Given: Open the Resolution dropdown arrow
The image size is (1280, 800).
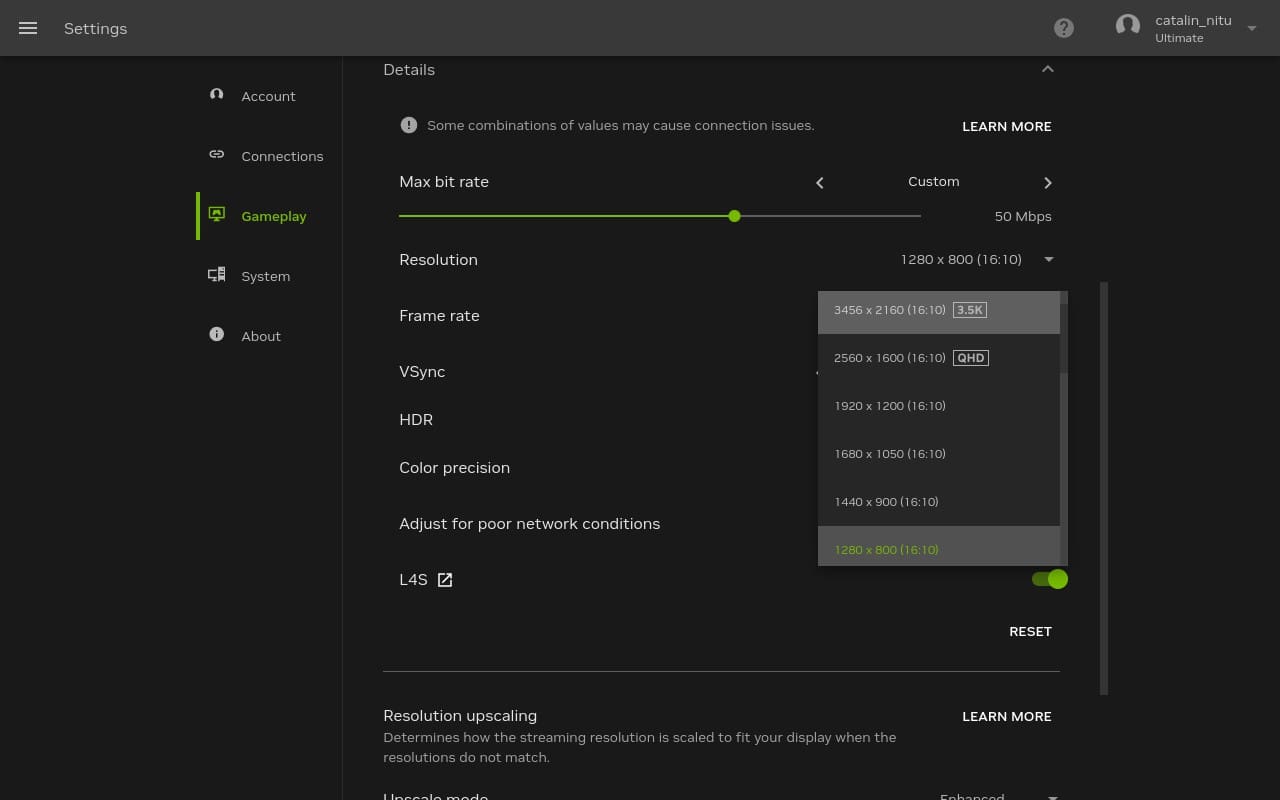Looking at the screenshot, I should click(1048, 260).
